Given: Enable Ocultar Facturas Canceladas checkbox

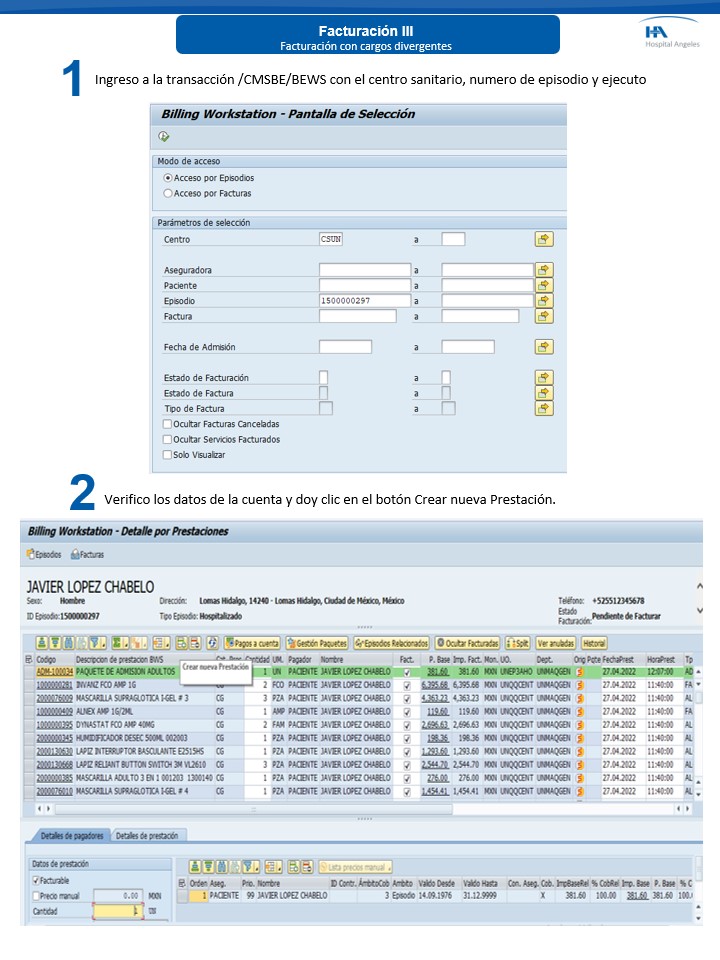Looking at the screenshot, I should (167, 424).
